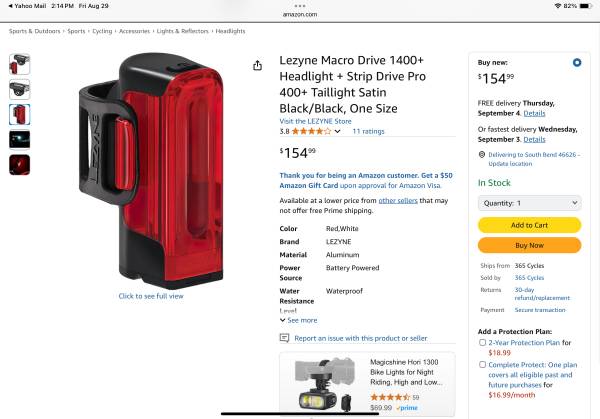Check the 2-Year Protection Plan box
This screenshot has width=600, height=419.
483,342
